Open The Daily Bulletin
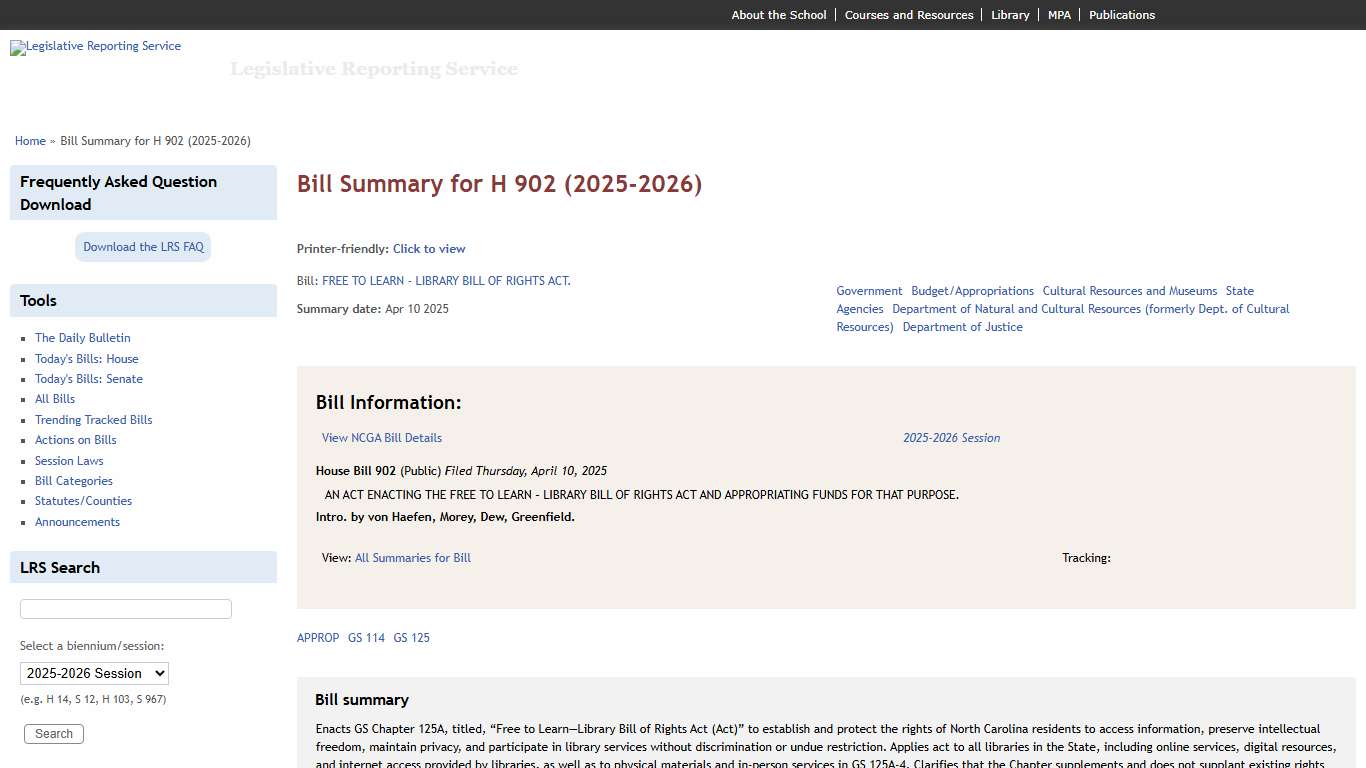The height and width of the screenshot is (768, 1366). coord(82,338)
